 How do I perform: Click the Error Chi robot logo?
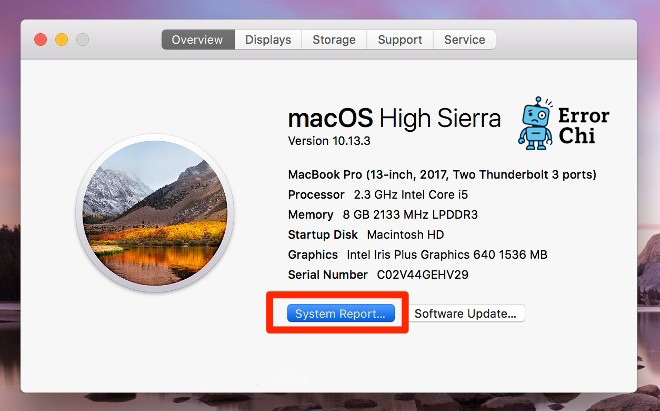point(535,124)
